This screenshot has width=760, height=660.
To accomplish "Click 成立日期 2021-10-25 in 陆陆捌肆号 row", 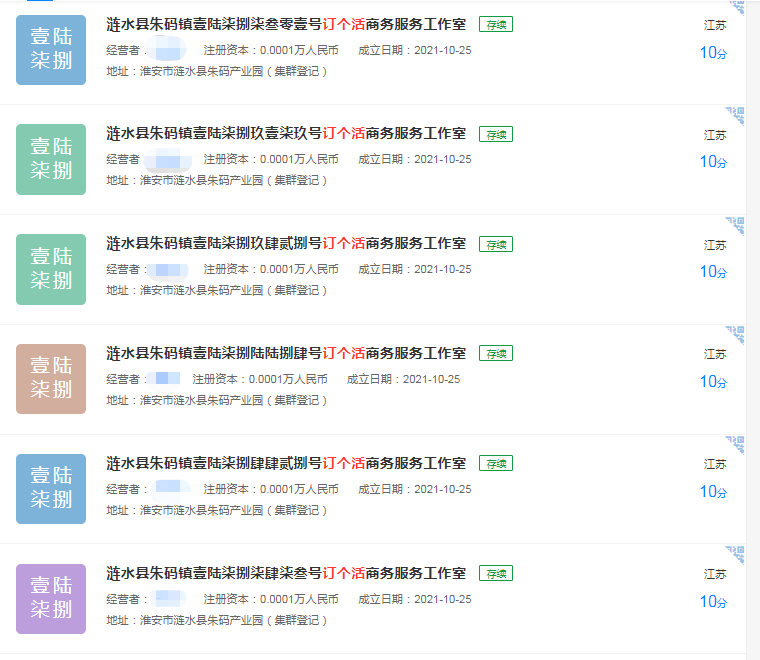I will pos(403,379).
